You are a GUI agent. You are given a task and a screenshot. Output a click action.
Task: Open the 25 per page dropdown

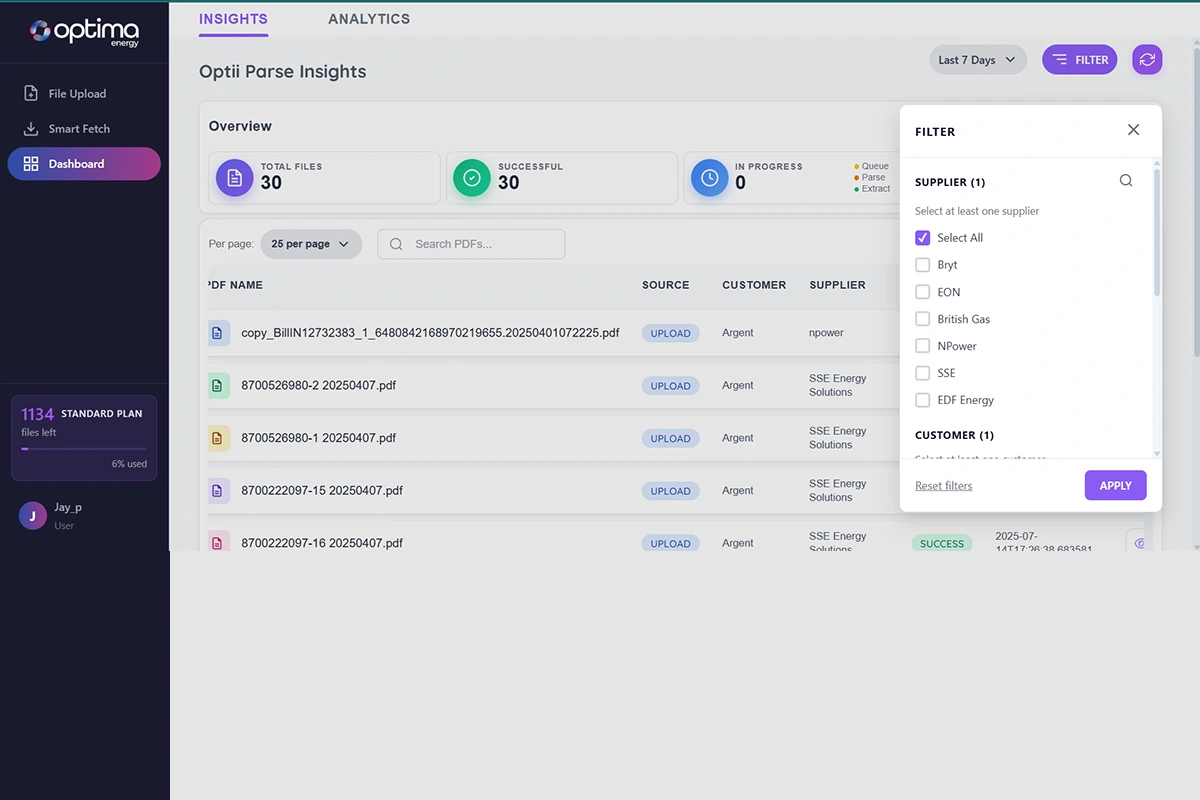pos(311,244)
